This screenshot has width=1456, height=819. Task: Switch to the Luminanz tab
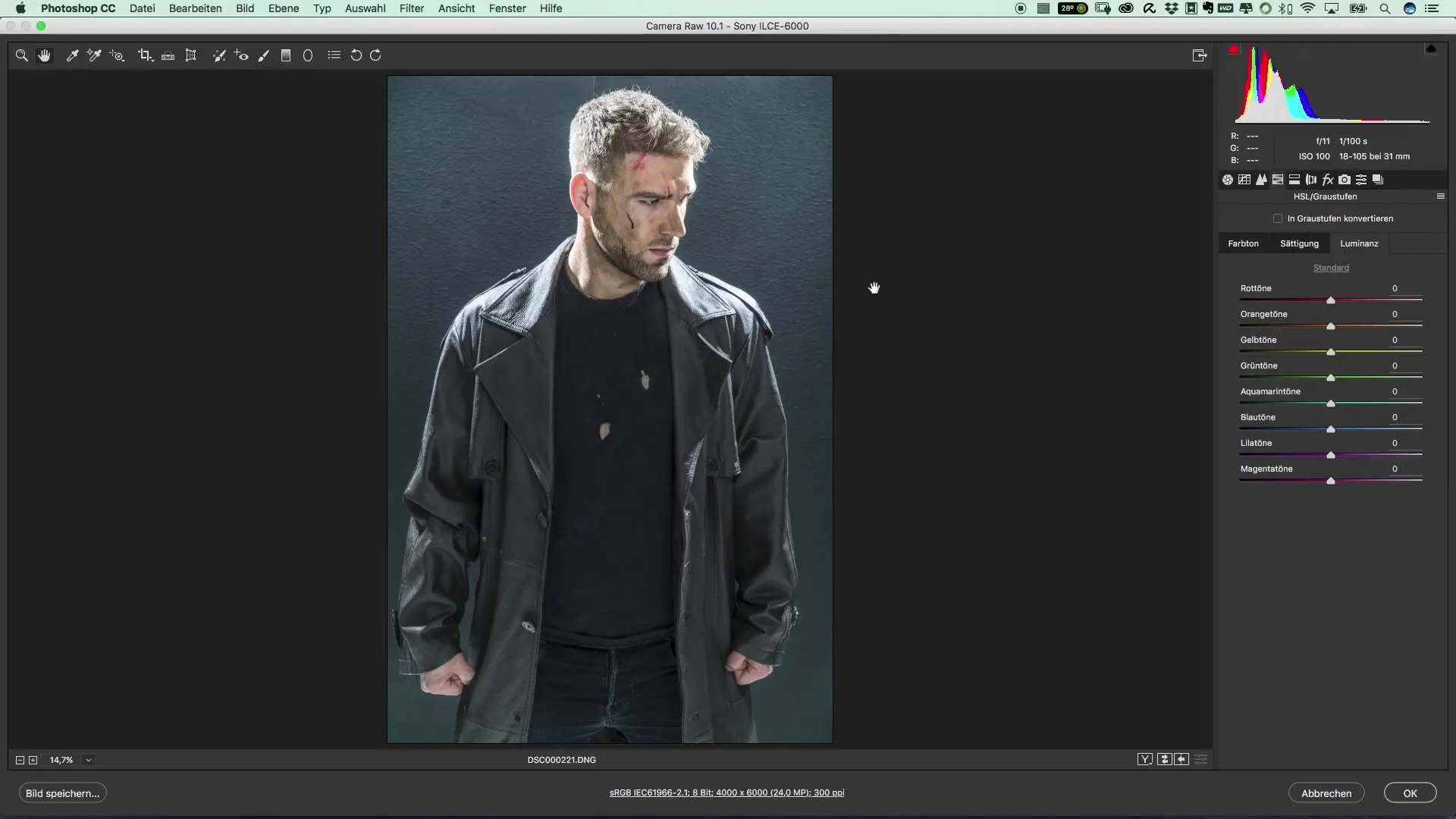1359,243
